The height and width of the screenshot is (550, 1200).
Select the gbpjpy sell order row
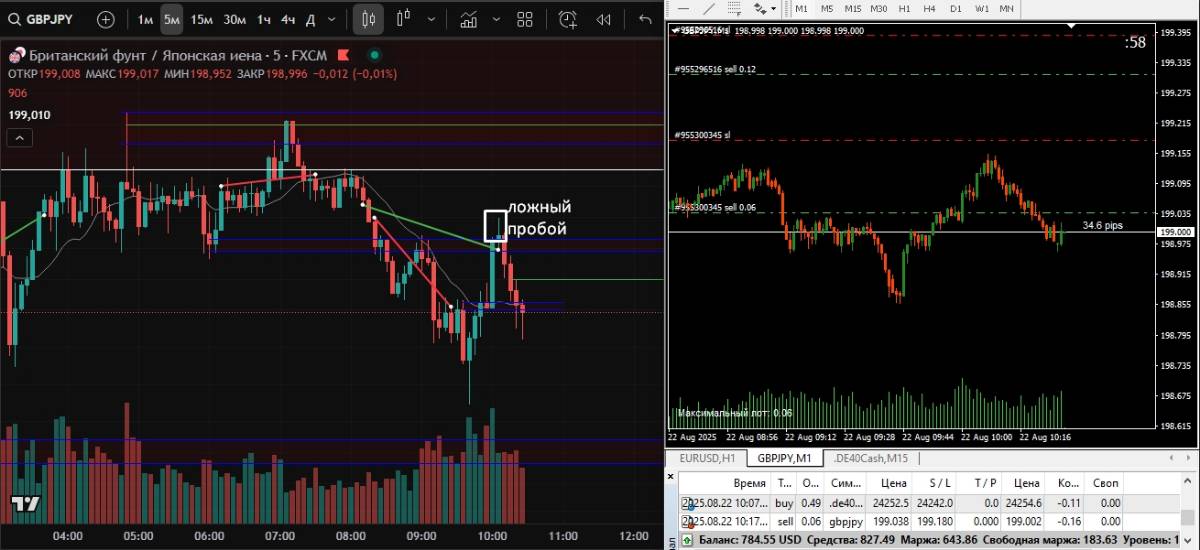coord(900,521)
